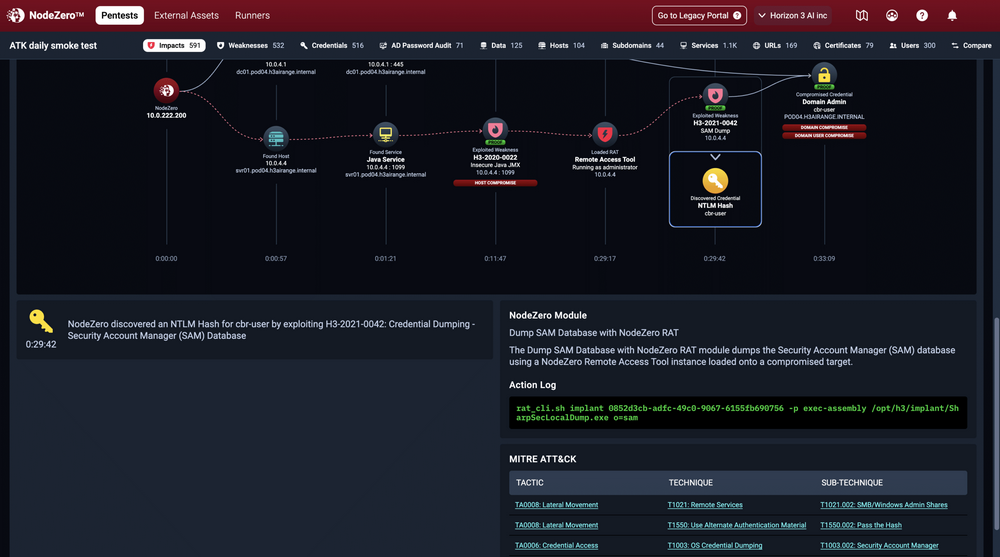1000x557 pixels.
Task: Open the T1003: OS Credential Dumping link
Action: pos(714,546)
